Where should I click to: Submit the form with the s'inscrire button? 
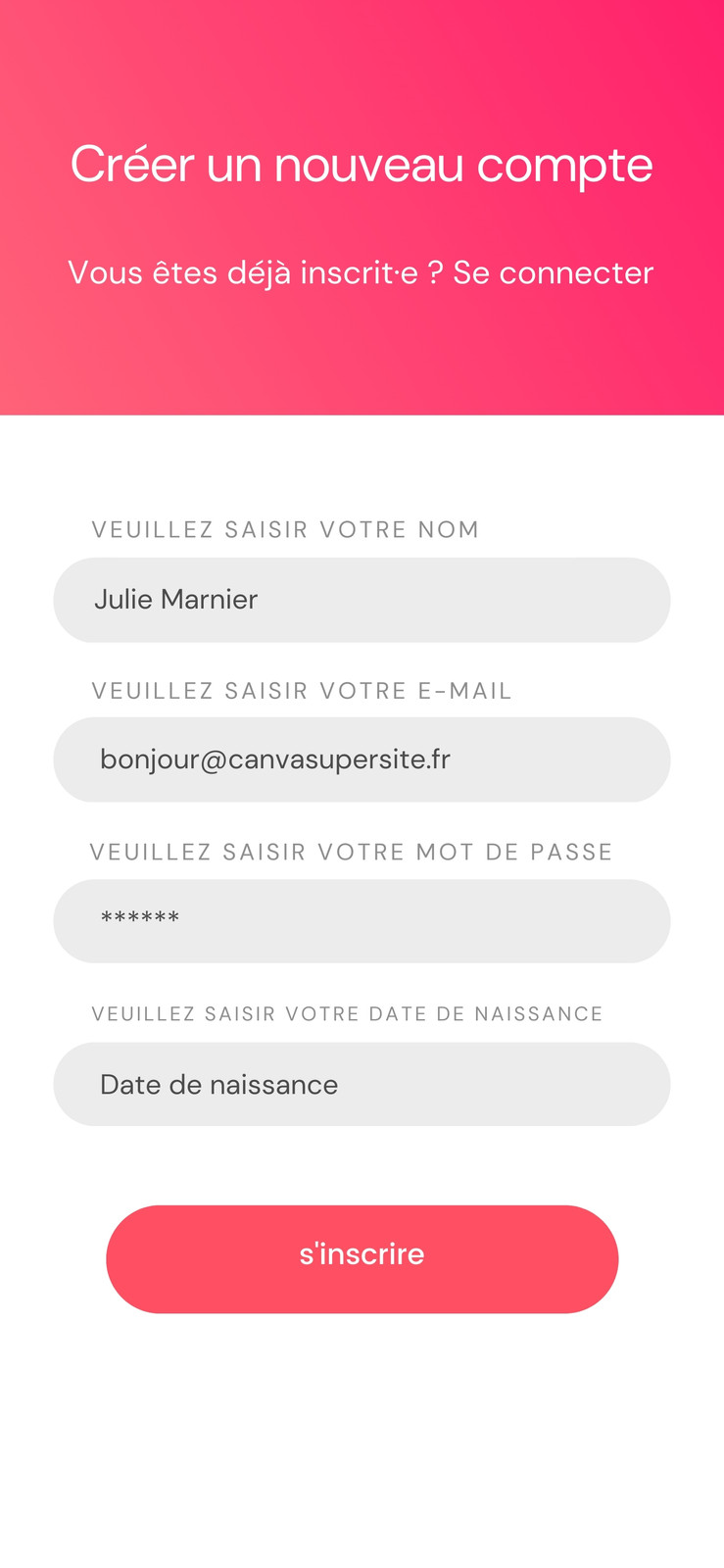pos(362,1258)
